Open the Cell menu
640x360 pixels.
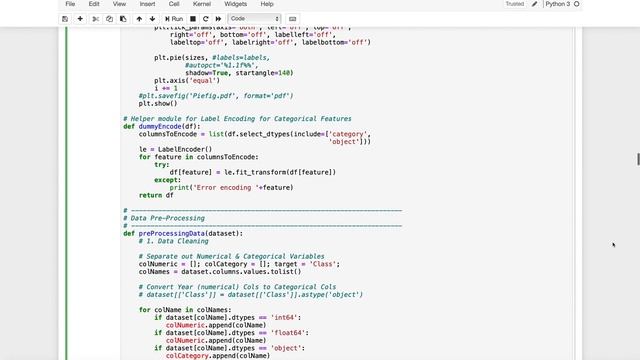click(x=174, y=4)
